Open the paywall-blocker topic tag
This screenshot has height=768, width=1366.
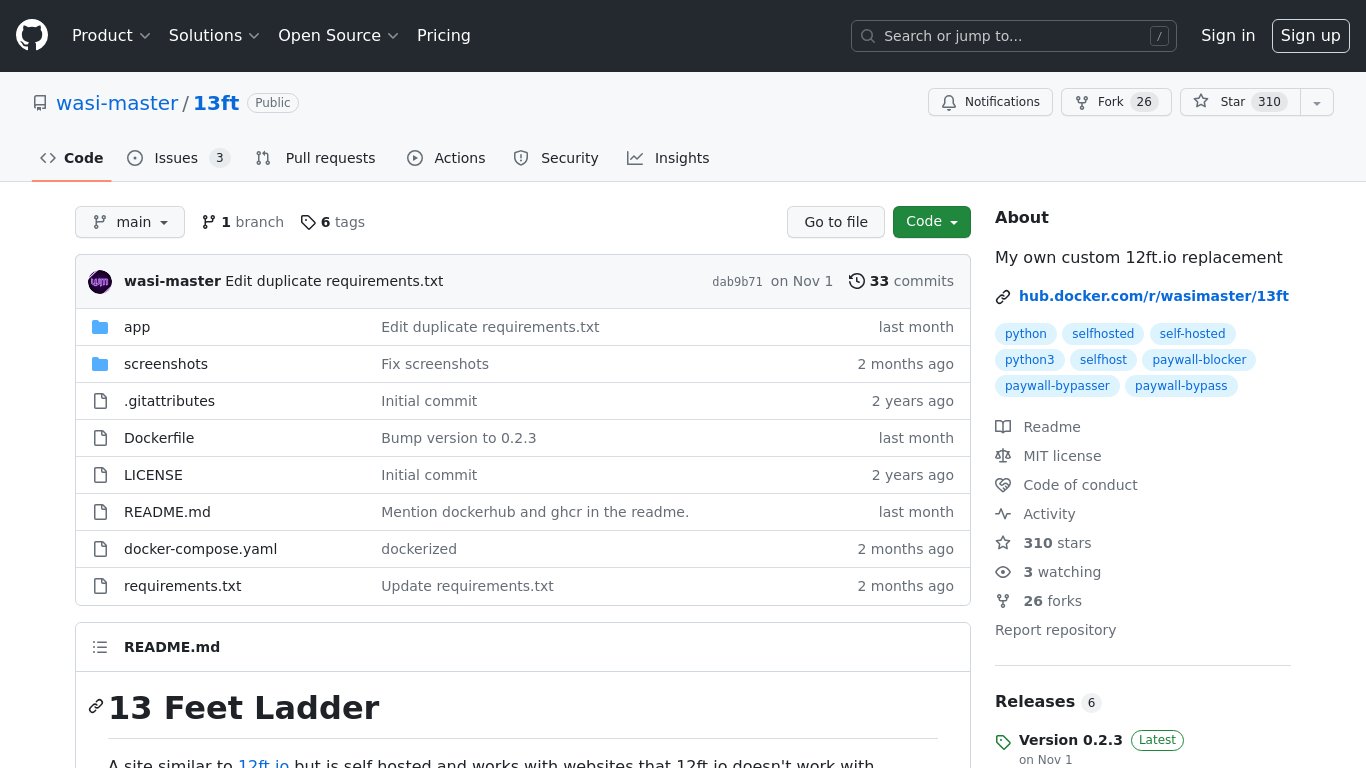(x=1199, y=360)
